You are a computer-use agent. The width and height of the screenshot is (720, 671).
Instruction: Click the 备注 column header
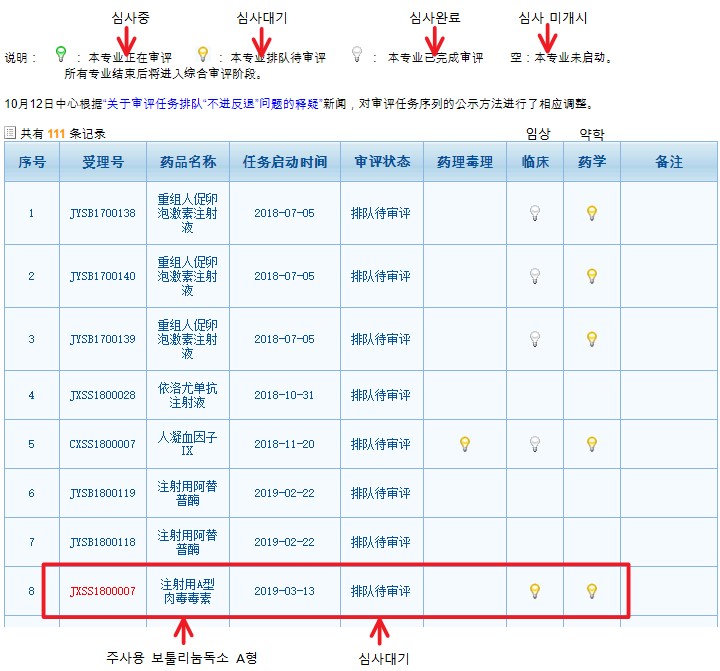point(669,162)
